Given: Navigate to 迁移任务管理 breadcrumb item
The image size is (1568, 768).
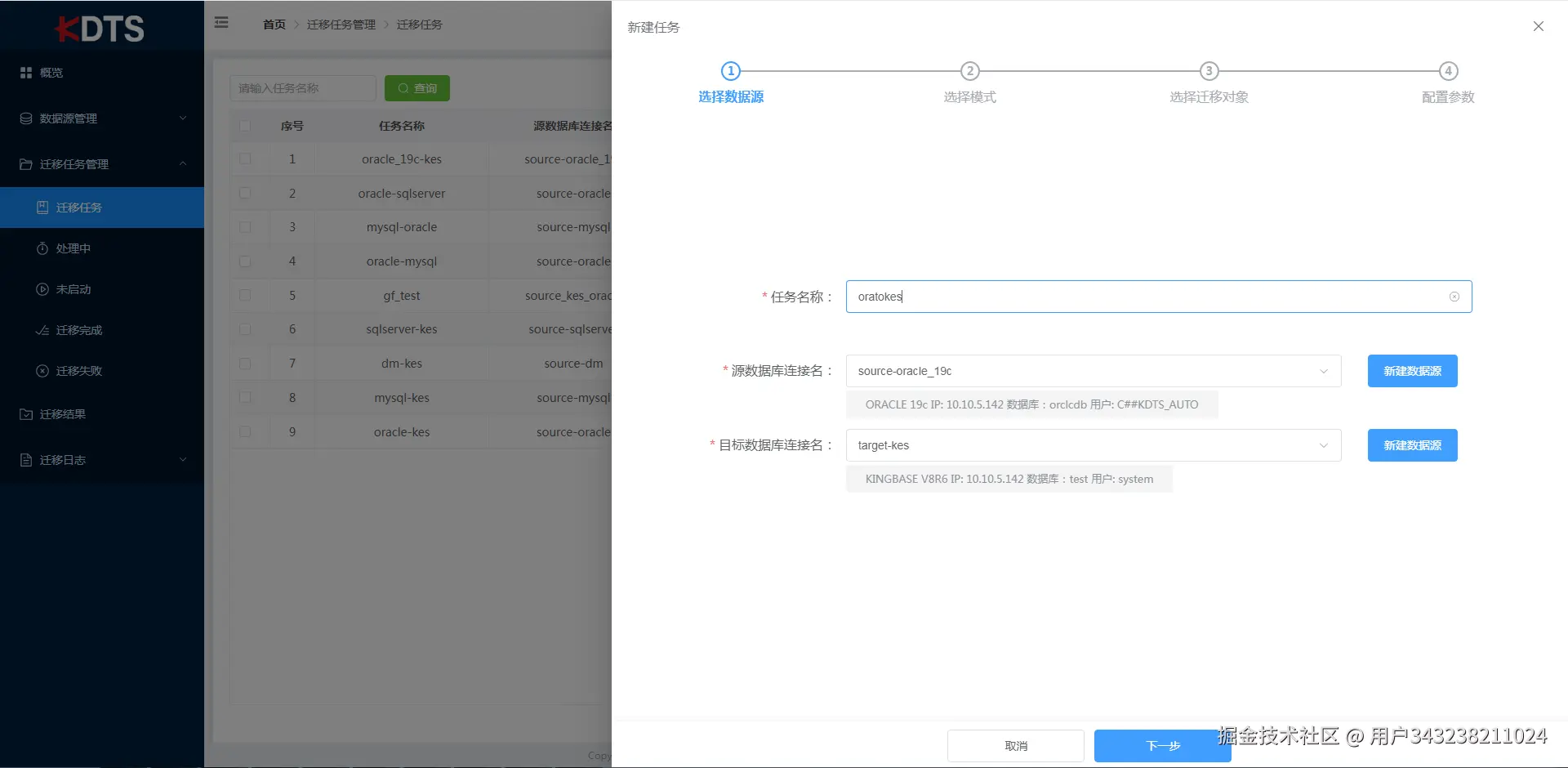Looking at the screenshot, I should point(341,25).
